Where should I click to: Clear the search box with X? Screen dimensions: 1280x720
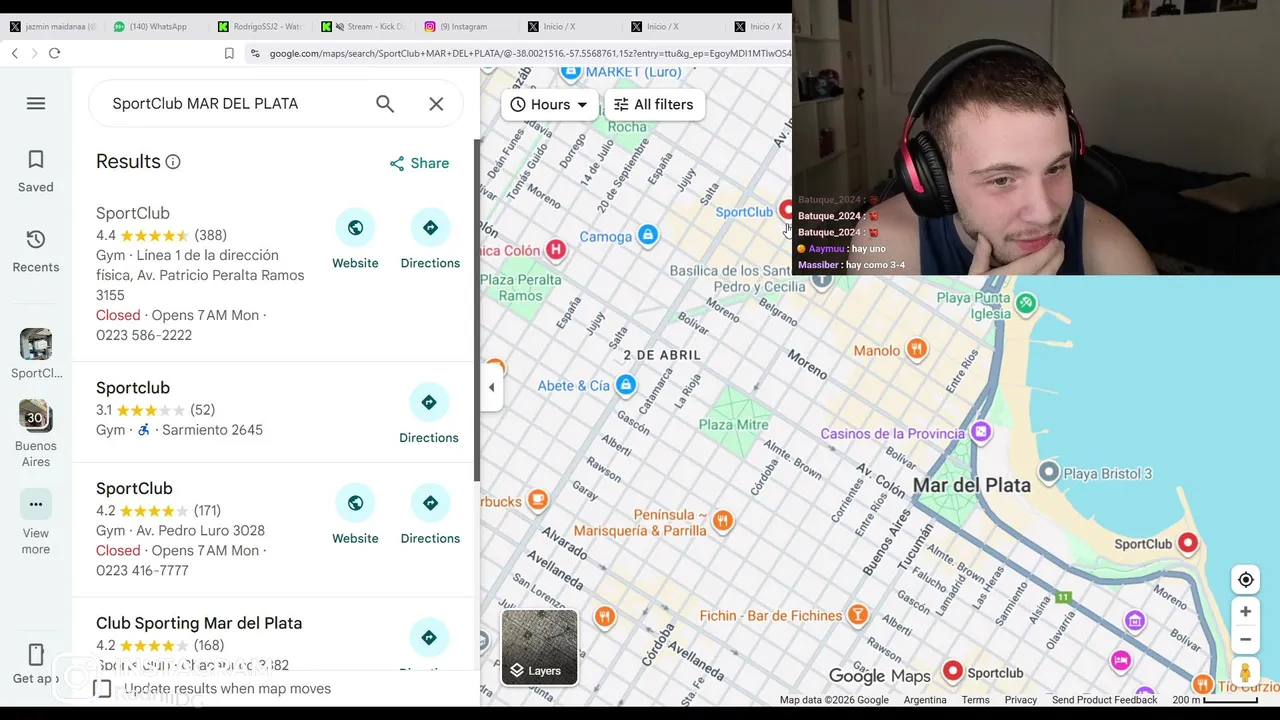(436, 104)
